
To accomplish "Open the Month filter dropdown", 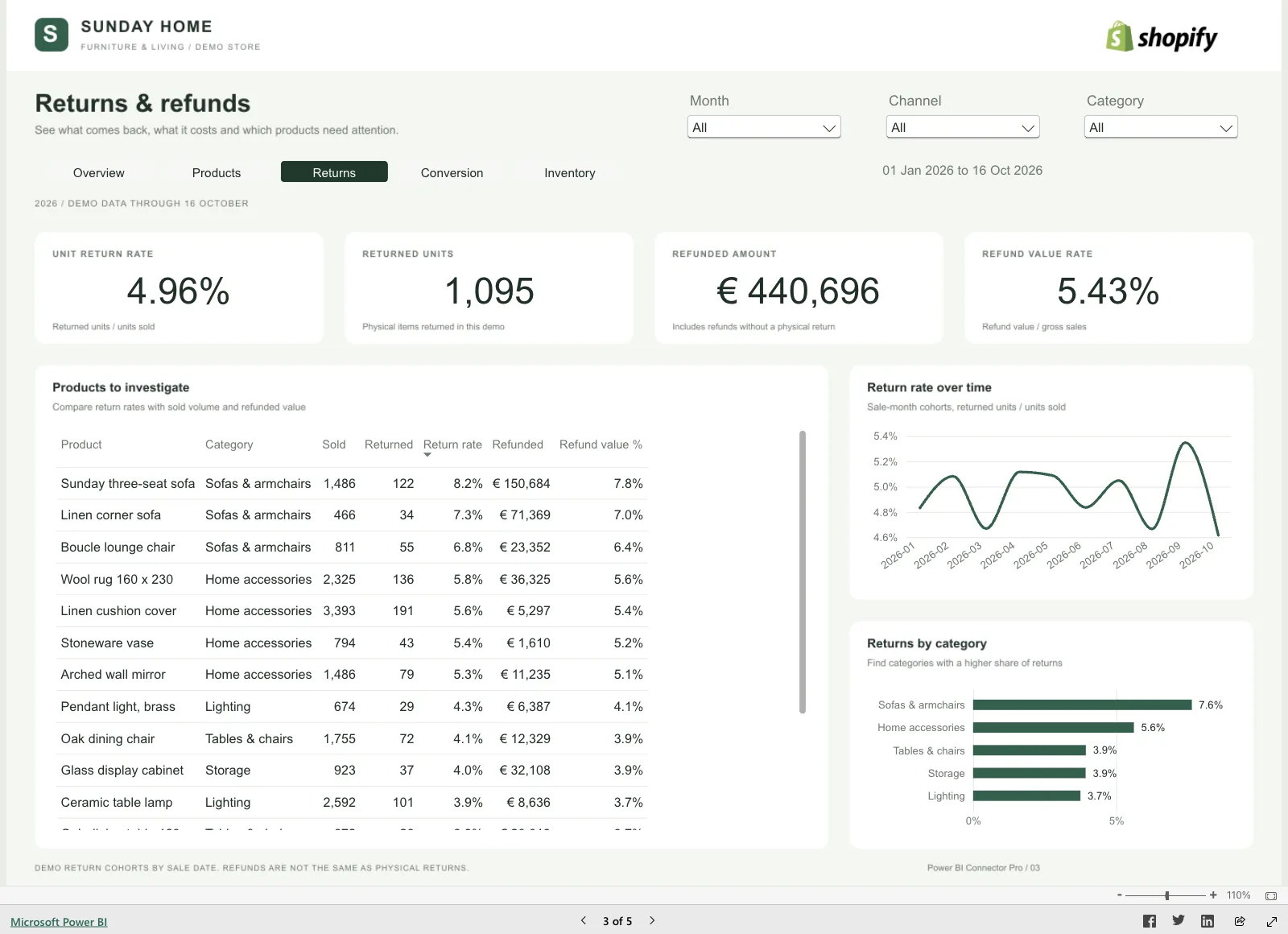I will (764, 127).
